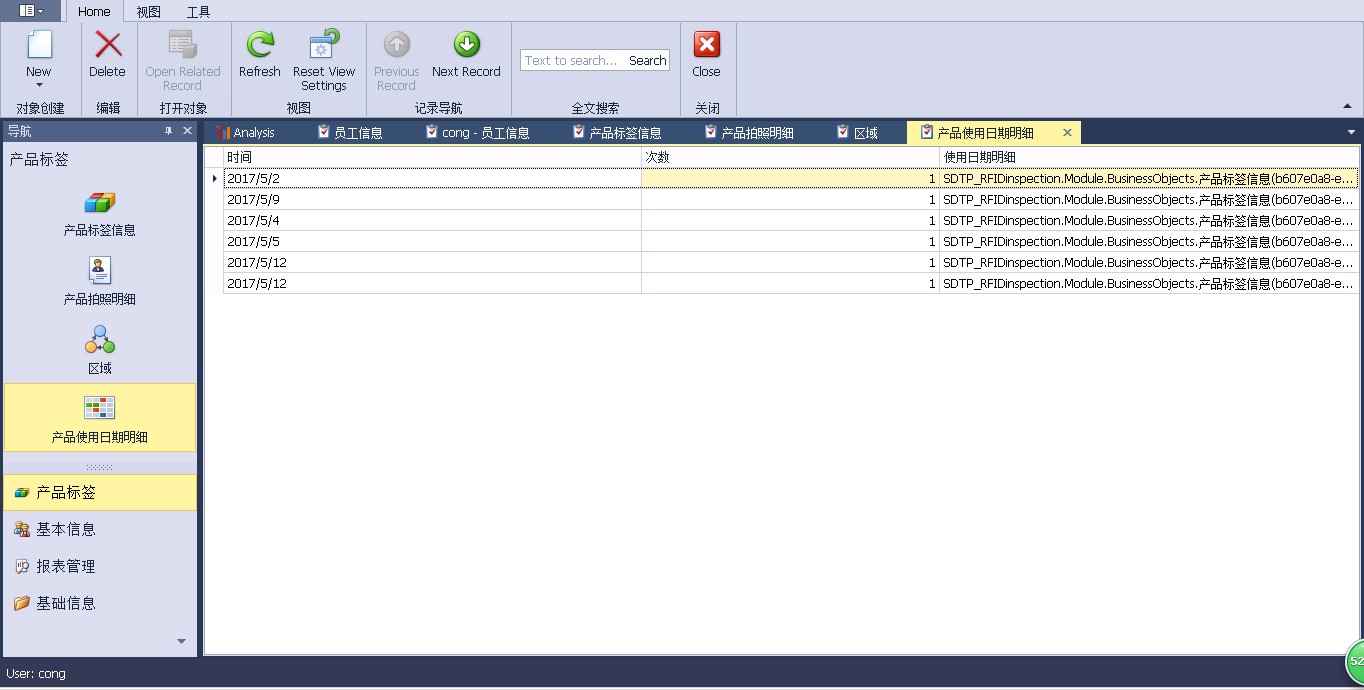The width and height of the screenshot is (1364, 690).
Task: Open 产品标签信息 in navigation panel
Action: click(x=99, y=214)
